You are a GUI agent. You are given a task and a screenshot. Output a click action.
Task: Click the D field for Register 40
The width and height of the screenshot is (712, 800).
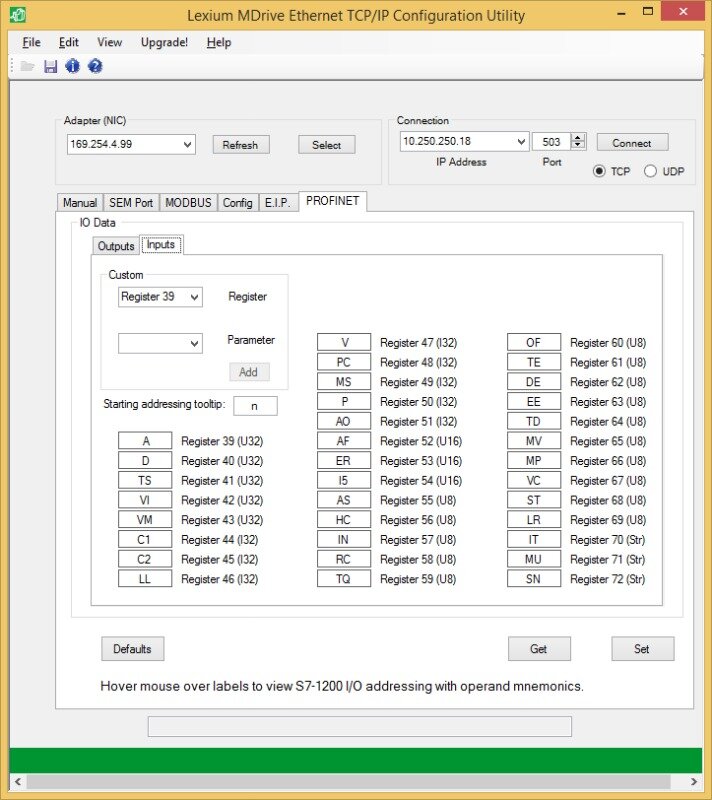pos(145,461)
